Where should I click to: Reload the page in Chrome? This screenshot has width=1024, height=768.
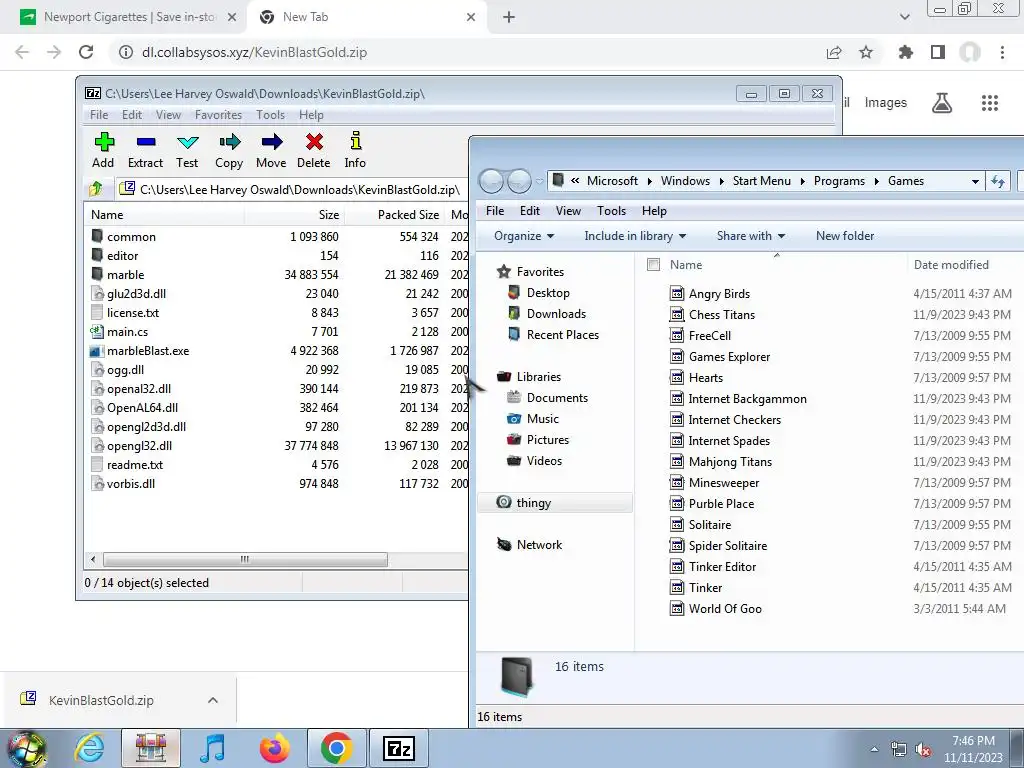pyautogui.click(x=86, y=52)
